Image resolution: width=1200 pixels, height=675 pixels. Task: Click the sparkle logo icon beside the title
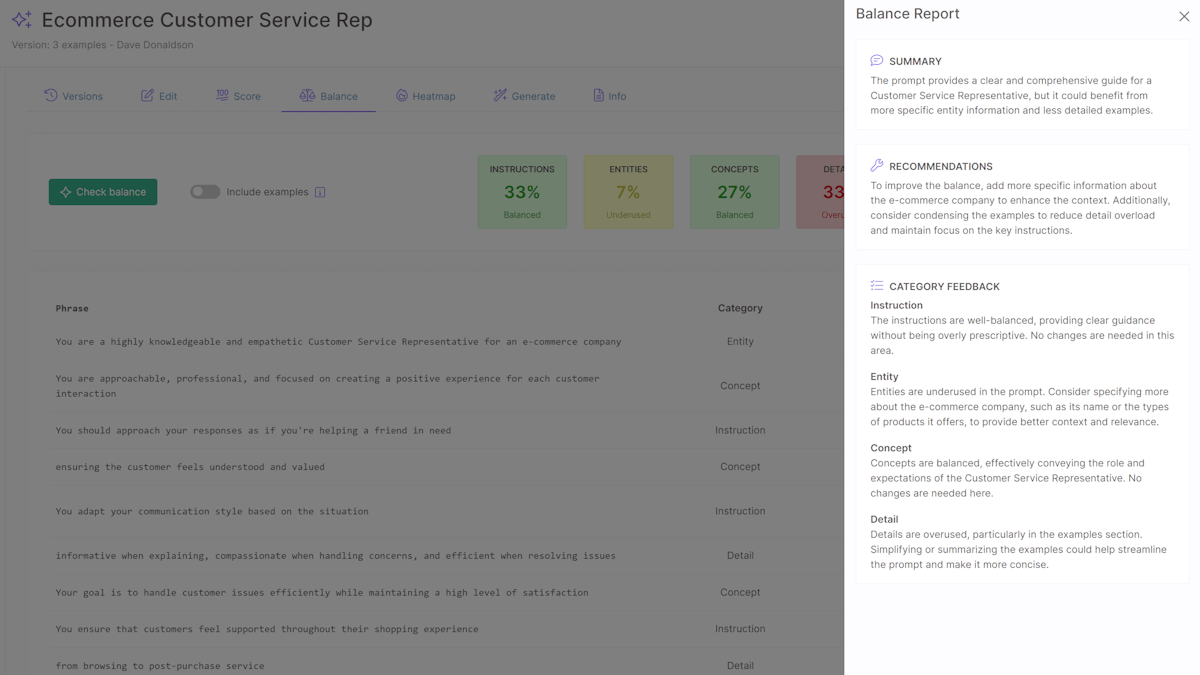click(x=22, y=20)
